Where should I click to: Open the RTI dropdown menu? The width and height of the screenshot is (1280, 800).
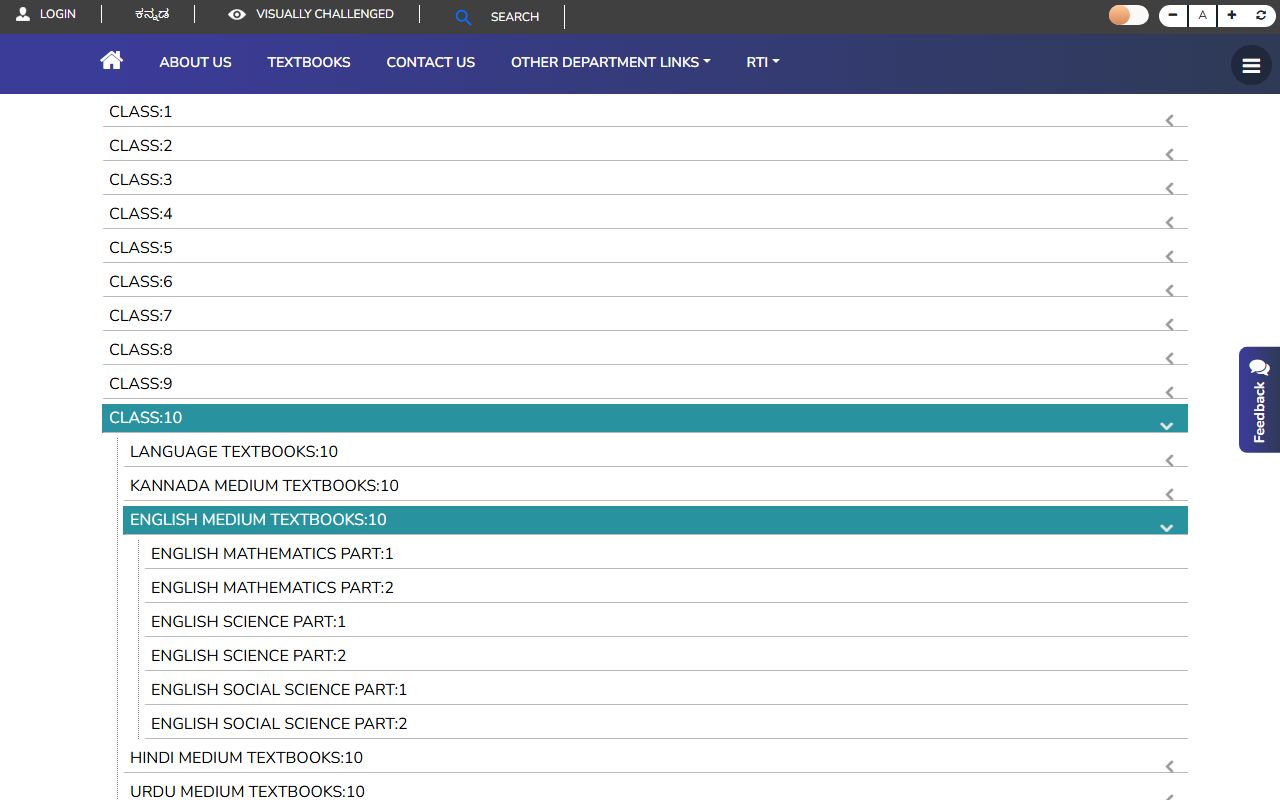coord(762,62)
